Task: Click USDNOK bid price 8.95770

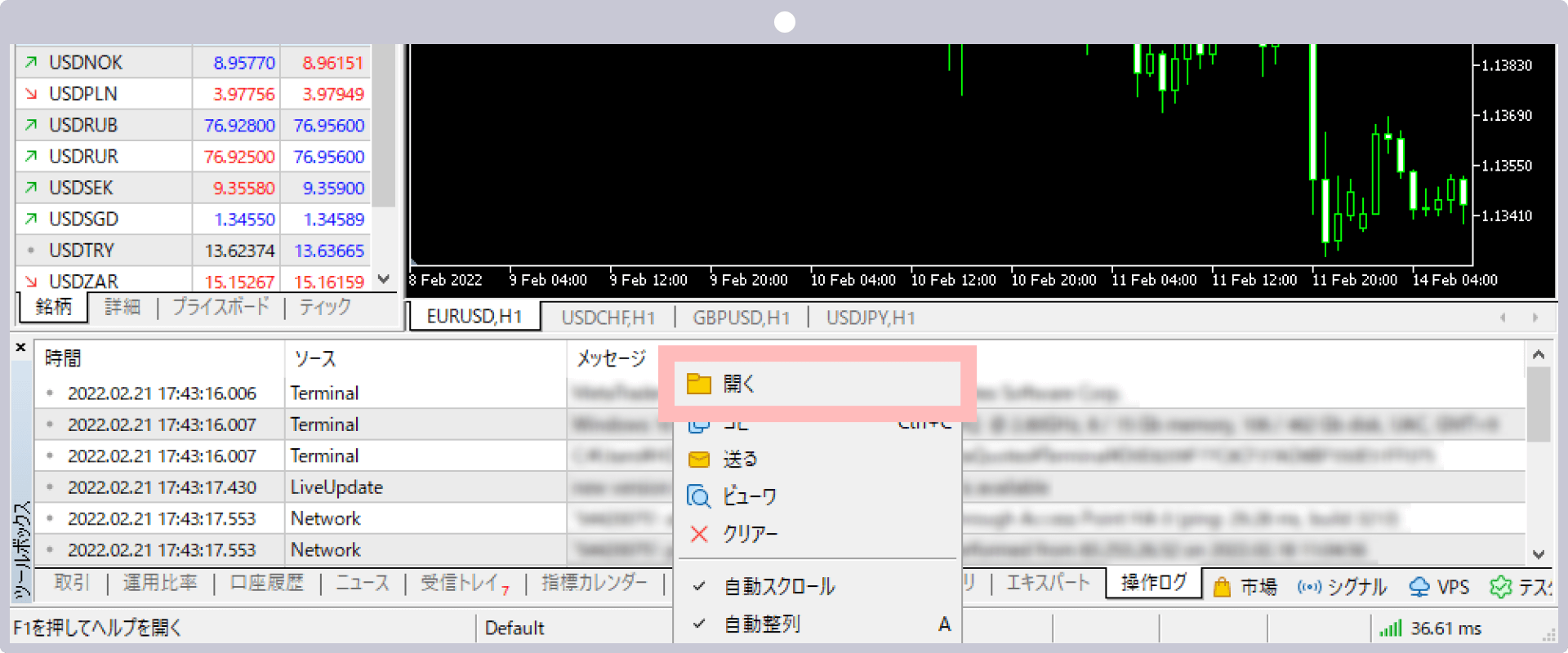Action: click(x=244, y=63)
